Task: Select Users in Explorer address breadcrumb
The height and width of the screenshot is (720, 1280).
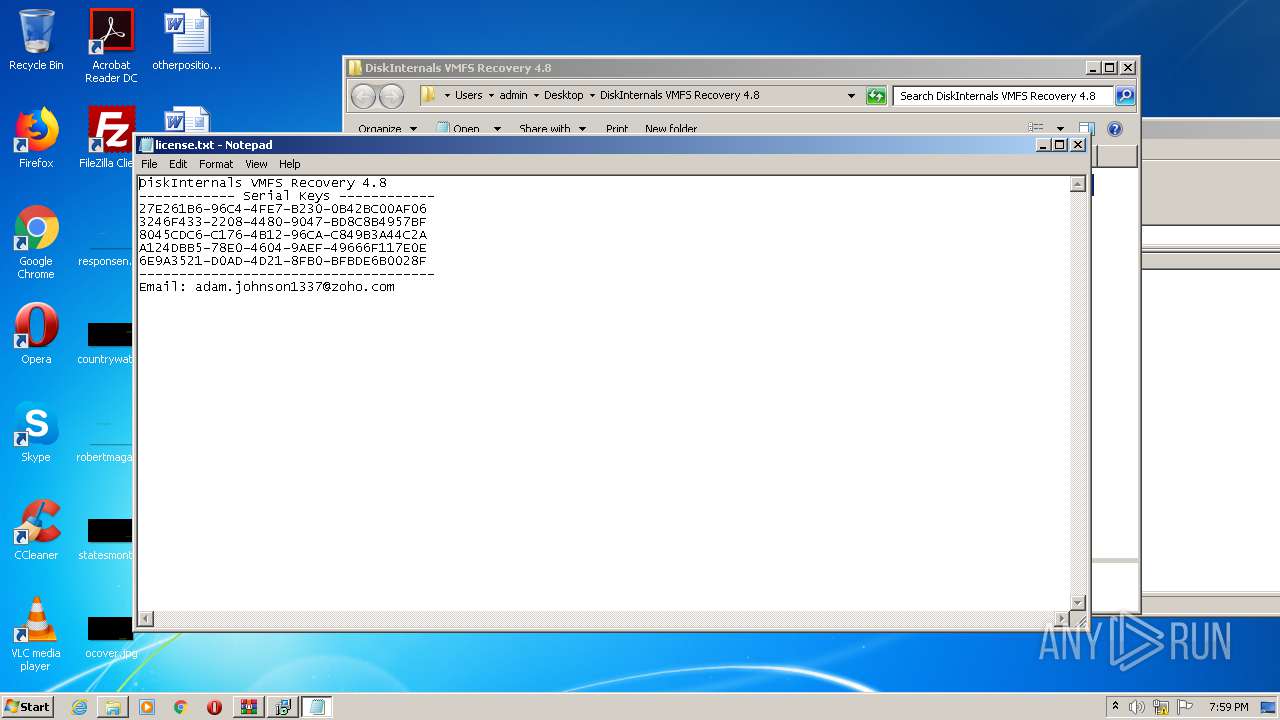Action: pos(468,96)
